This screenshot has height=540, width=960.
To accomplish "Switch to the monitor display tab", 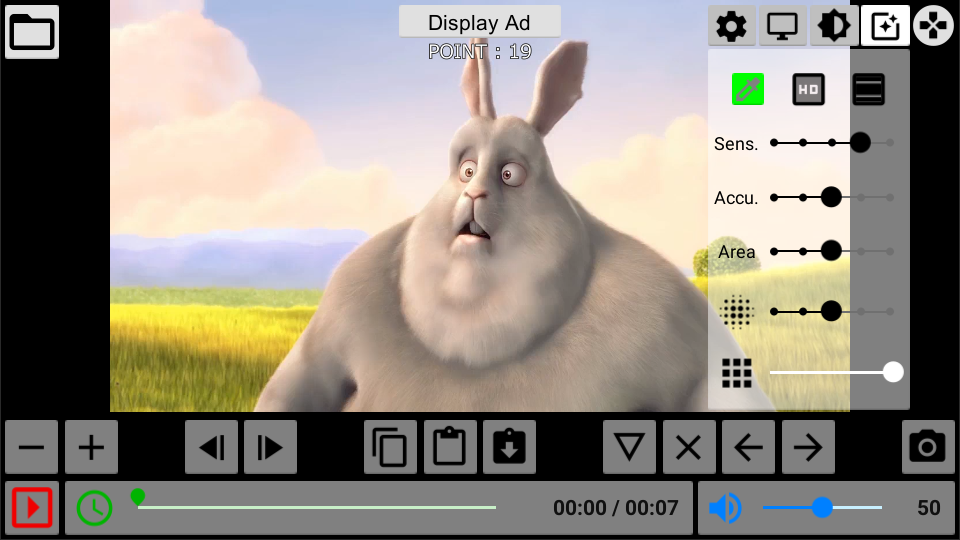I will pos(782,26).
